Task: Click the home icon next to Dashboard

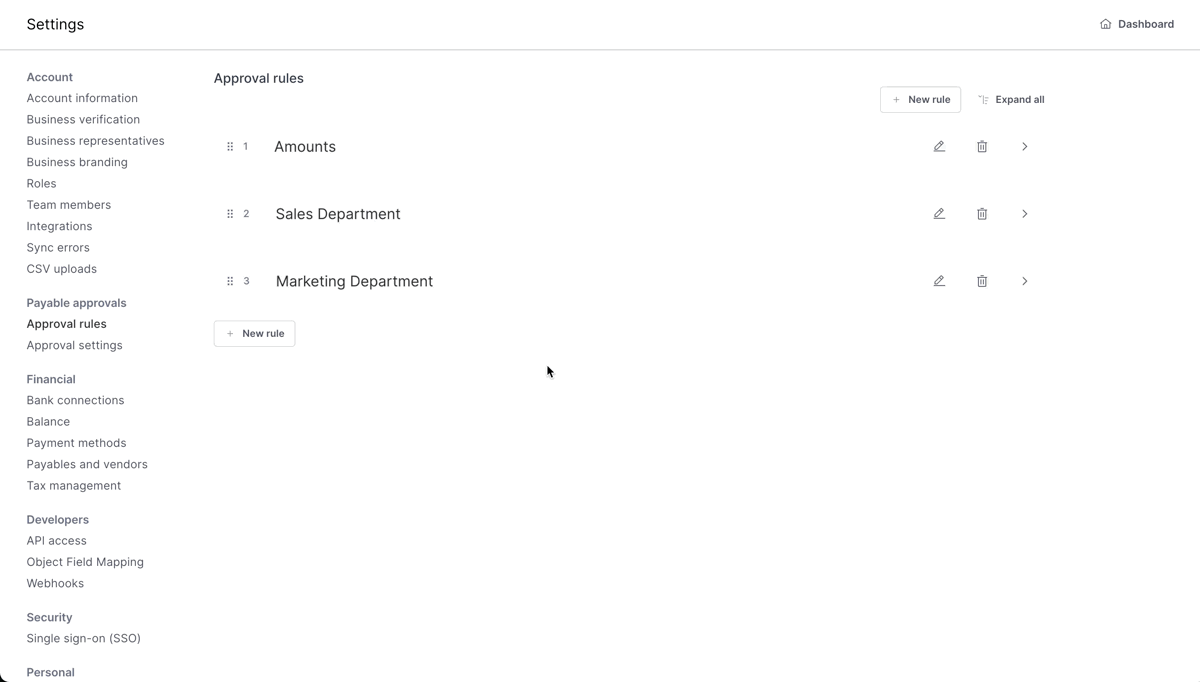Action: (x=1105, y=23)
